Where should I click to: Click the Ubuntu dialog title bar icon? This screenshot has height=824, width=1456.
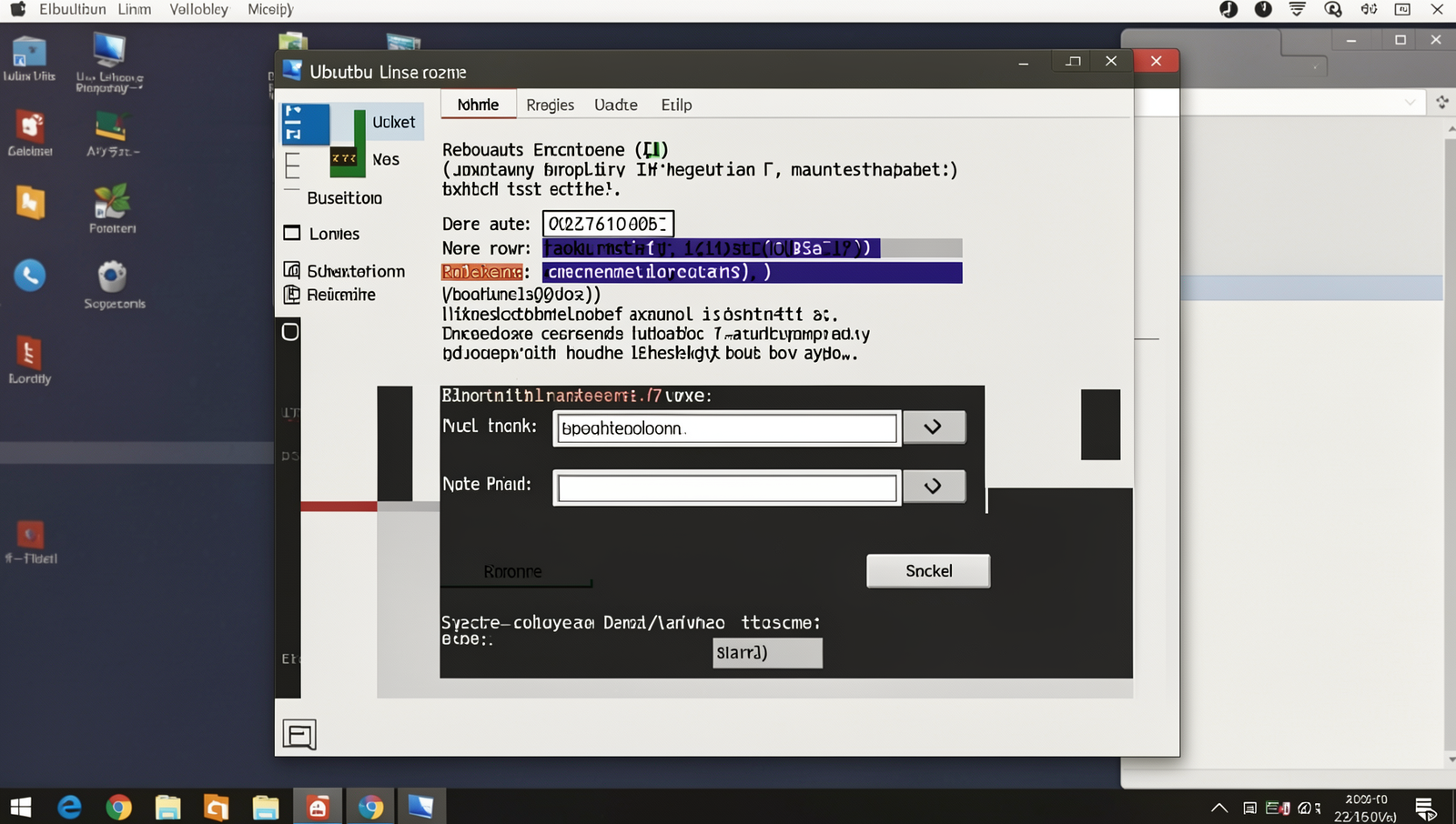click(x=292, y=71)
